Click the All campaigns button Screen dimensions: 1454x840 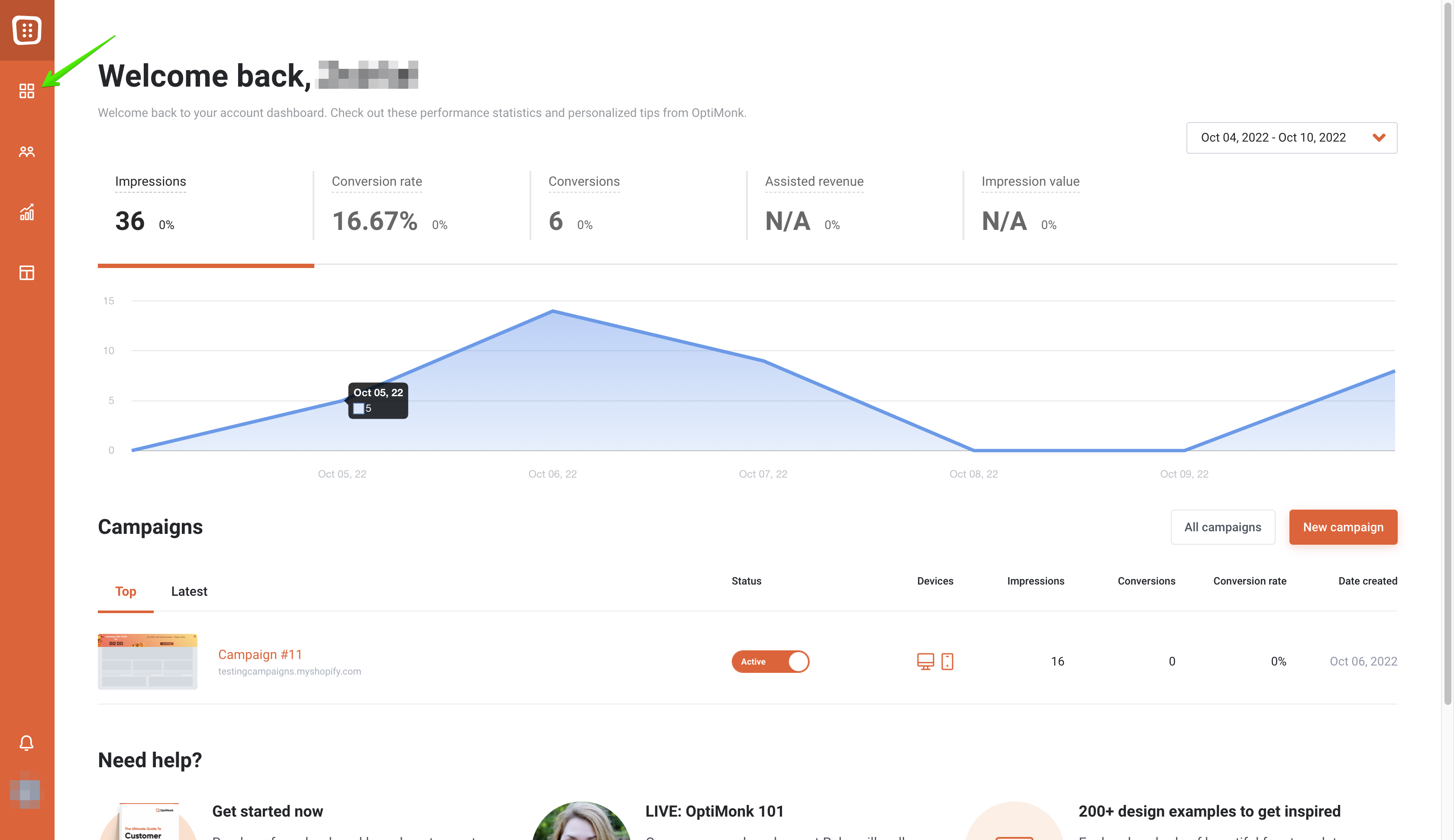click(x=1222, y=527)
